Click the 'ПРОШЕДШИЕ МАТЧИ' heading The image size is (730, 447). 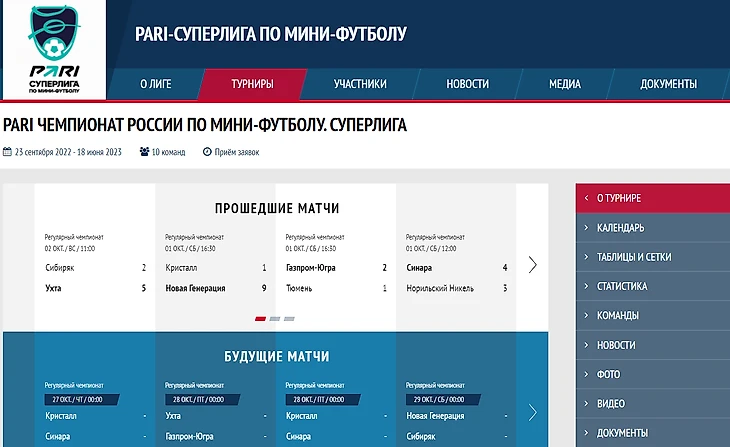click(277, 208)
